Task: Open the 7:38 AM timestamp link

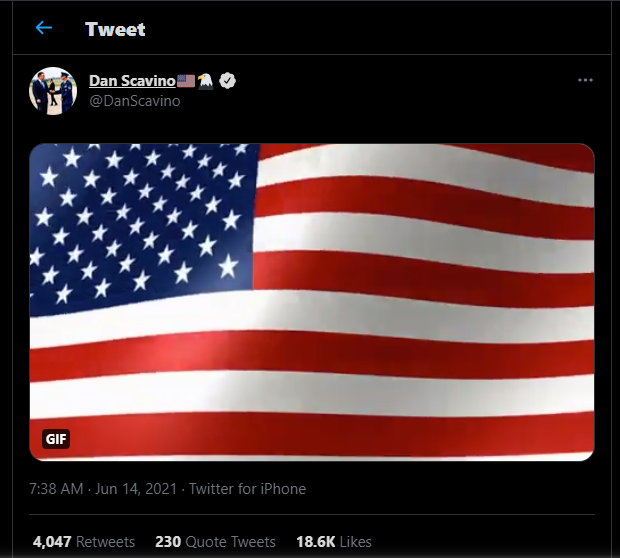Action: point(56,489)
